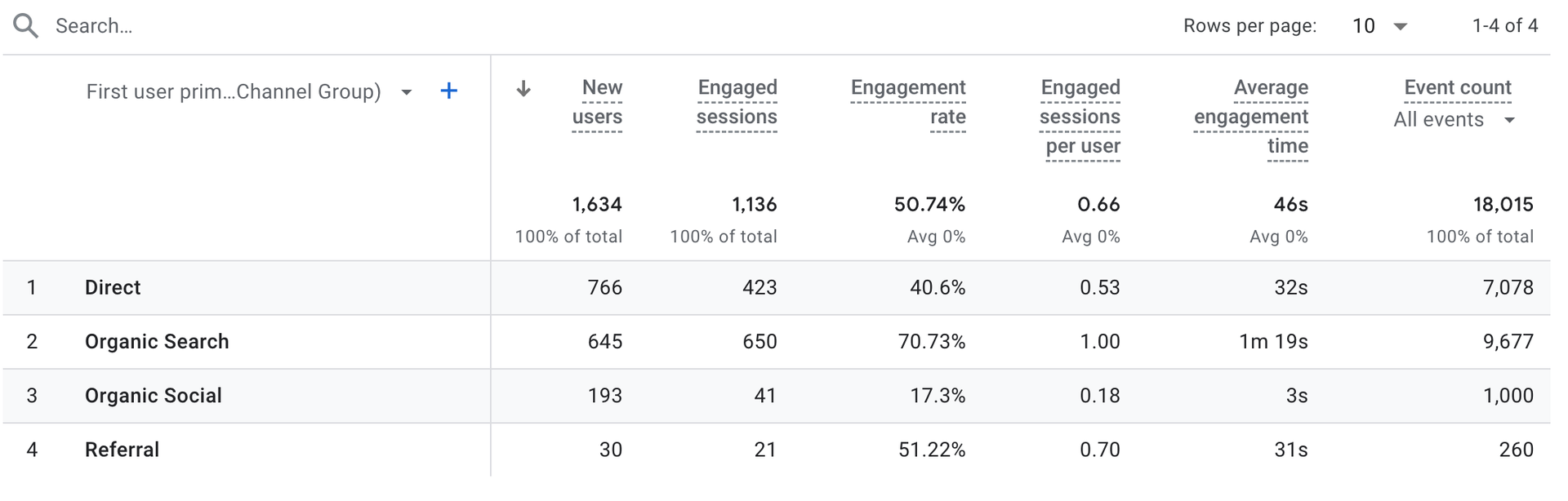Click the 9,677 event count cell
Viewport: 1568px width, 501px height.
(1508, 341)
